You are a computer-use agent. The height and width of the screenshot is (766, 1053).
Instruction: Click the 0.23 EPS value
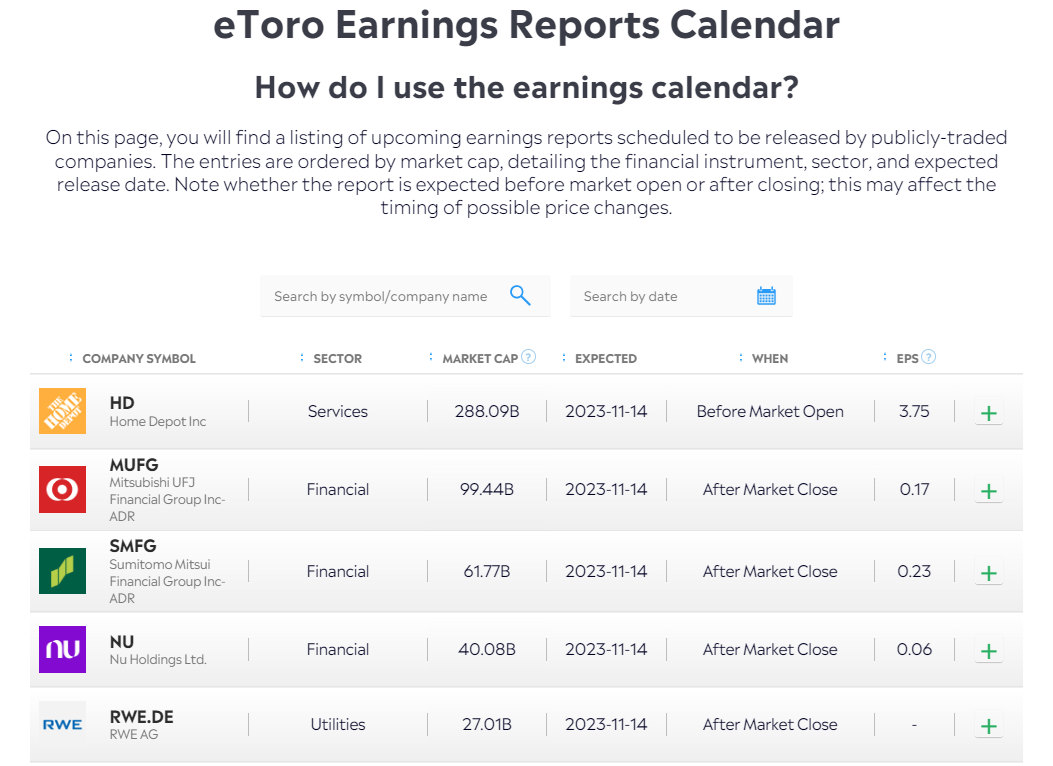[914, 571]
